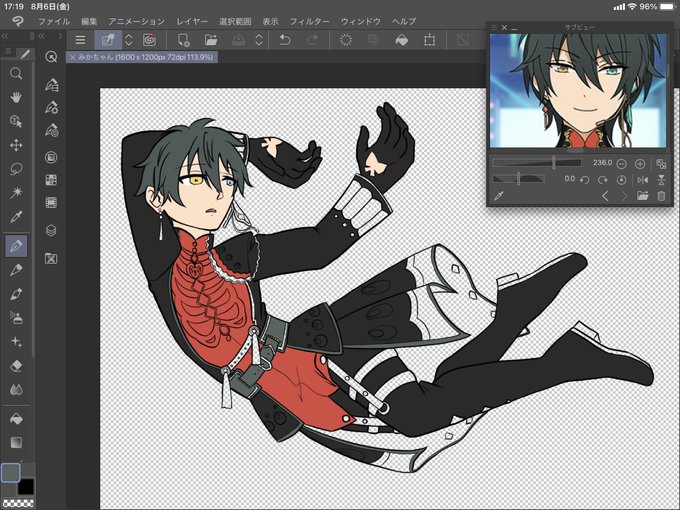Select the Eyedropper tool in left toolbar
Image resolution: width=680 pixels, height=510 pixels.
16,216
